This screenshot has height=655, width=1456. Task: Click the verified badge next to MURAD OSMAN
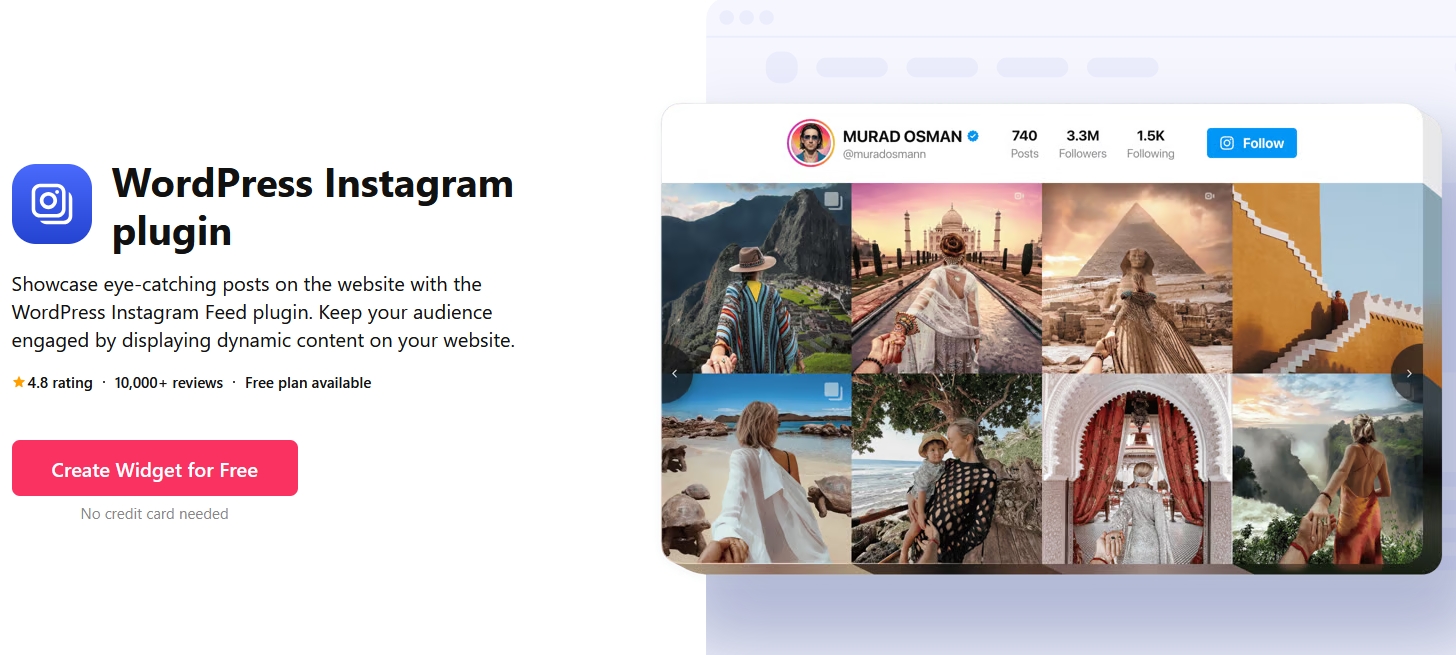coord(973,136)
